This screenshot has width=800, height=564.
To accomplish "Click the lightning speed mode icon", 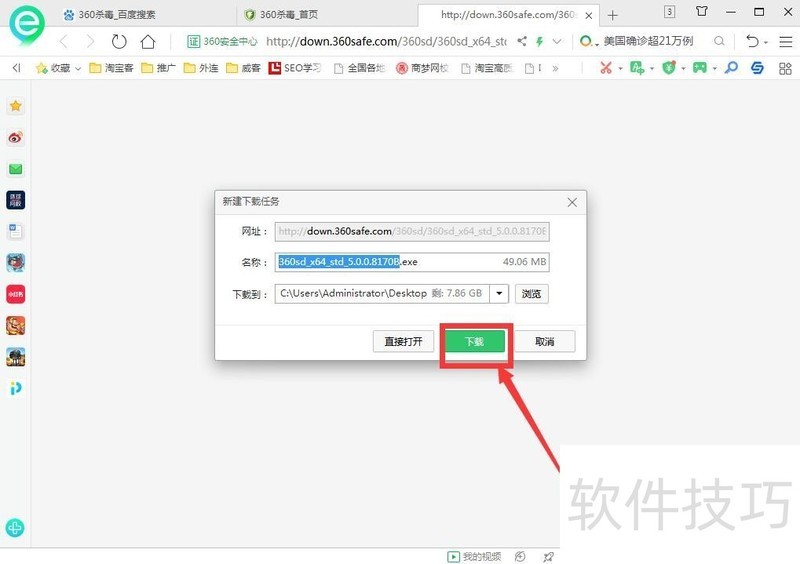I will click(539, 41).
